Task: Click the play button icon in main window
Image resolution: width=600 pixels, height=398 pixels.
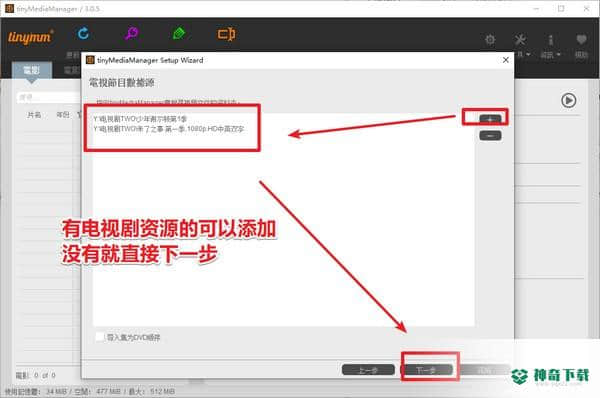Action: point(569,100)
